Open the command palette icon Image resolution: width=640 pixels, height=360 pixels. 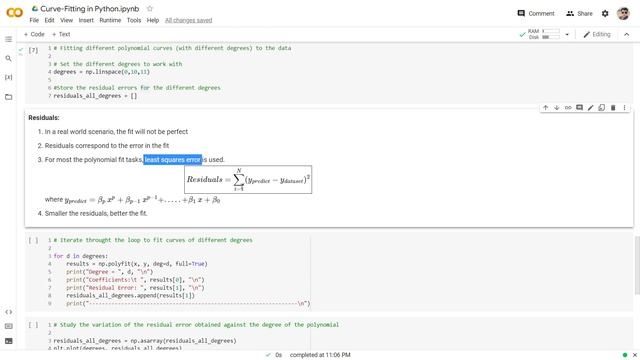point(9,326)
